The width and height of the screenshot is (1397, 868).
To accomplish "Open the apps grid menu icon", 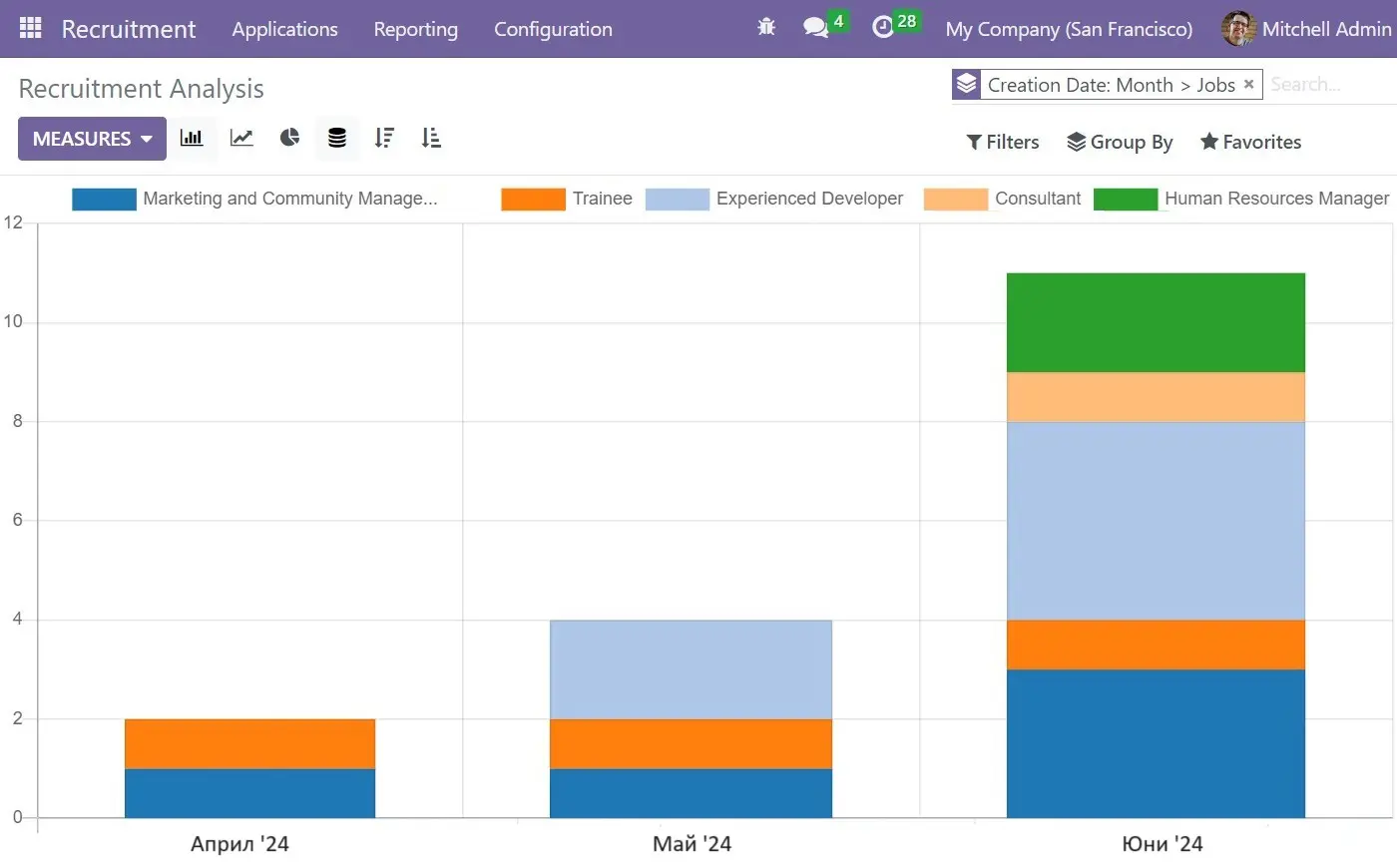I will pyautogui.click(x=30, y=28).
